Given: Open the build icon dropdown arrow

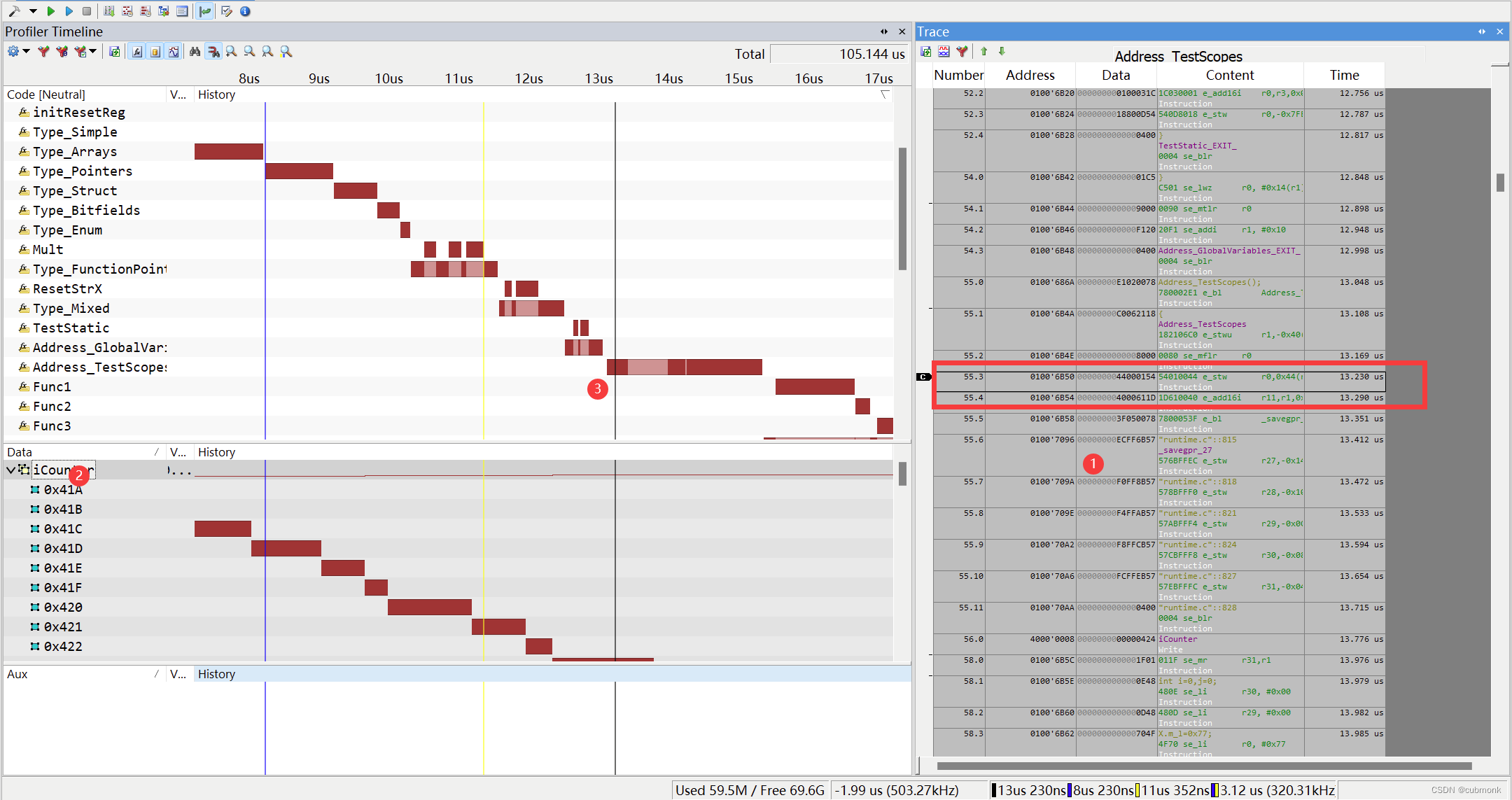Looking at the screenshot, I should (x=32, y=11).
